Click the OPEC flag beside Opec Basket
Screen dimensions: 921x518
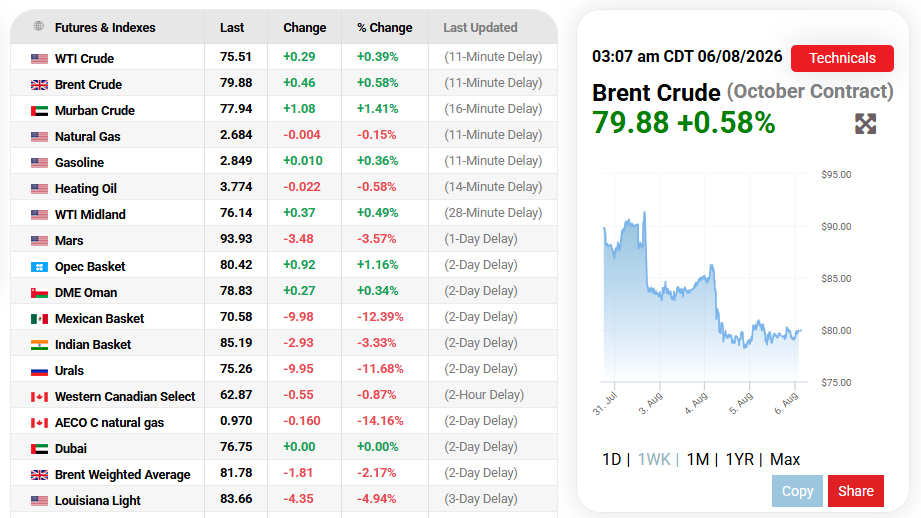(x=39, y=267)
